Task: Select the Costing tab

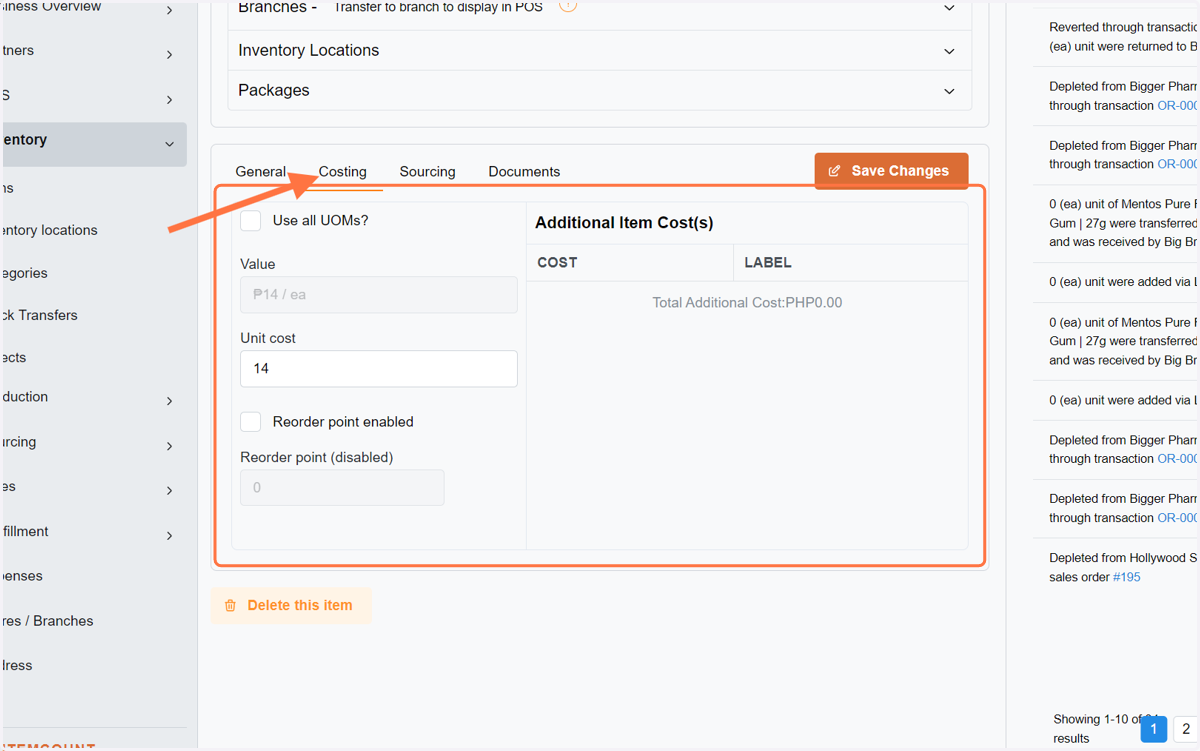Action: (343, 172)
